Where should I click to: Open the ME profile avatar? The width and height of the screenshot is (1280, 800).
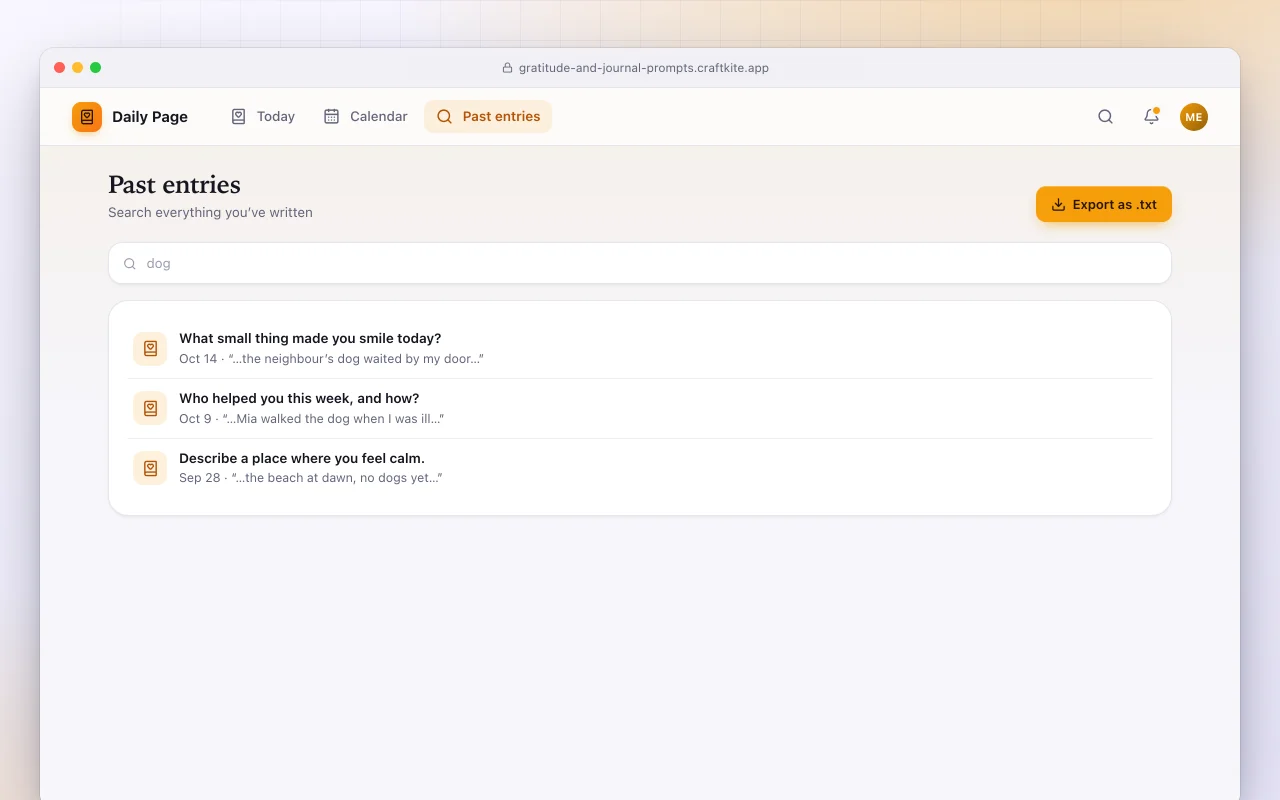click(1194, 117)
